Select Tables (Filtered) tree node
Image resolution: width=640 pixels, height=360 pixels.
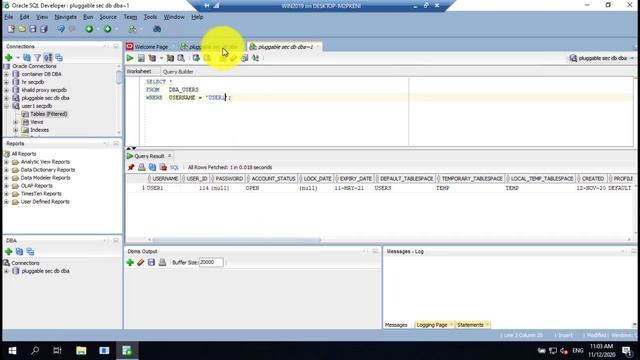49,114
